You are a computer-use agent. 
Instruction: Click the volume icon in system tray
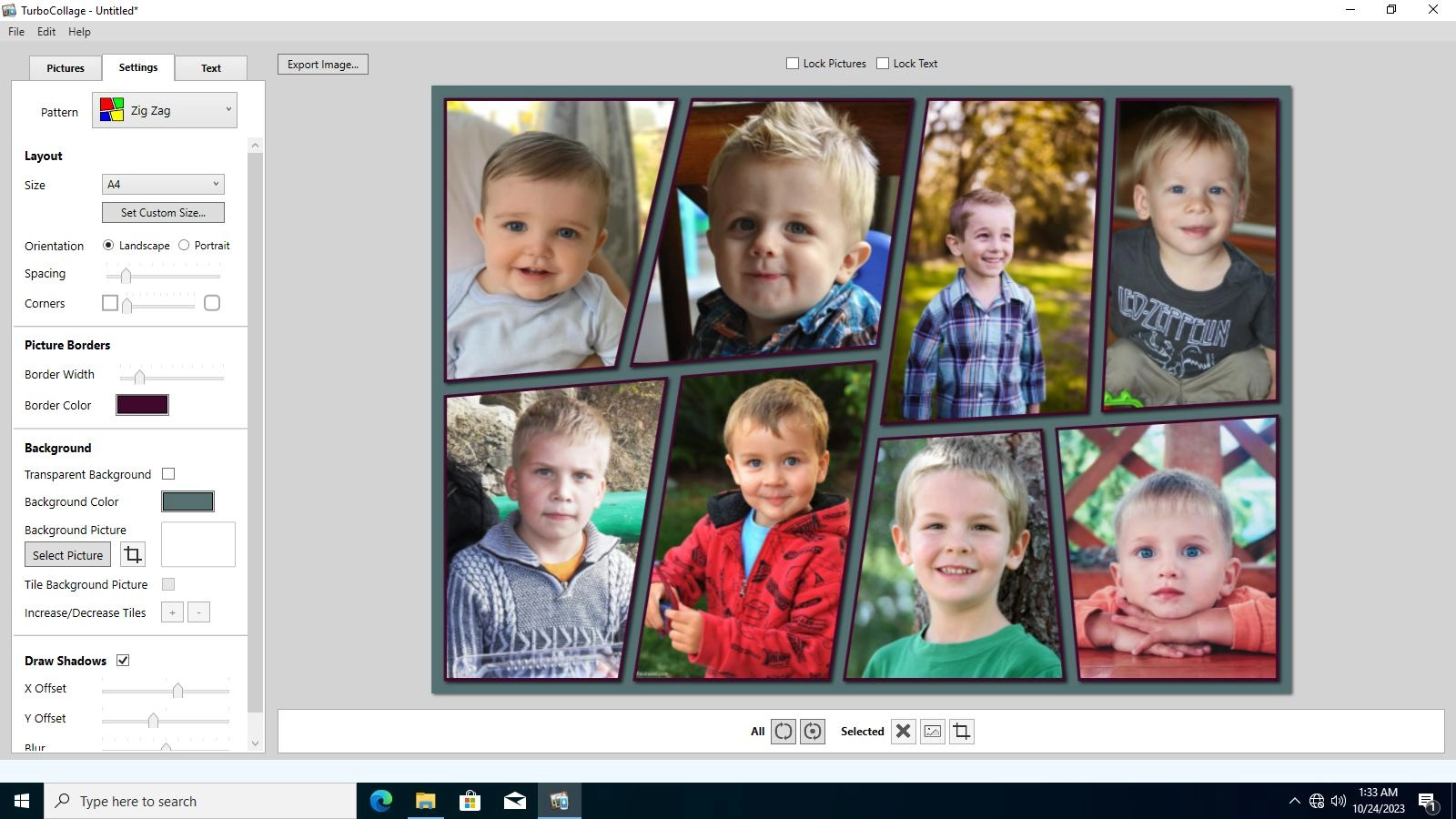1338,801
